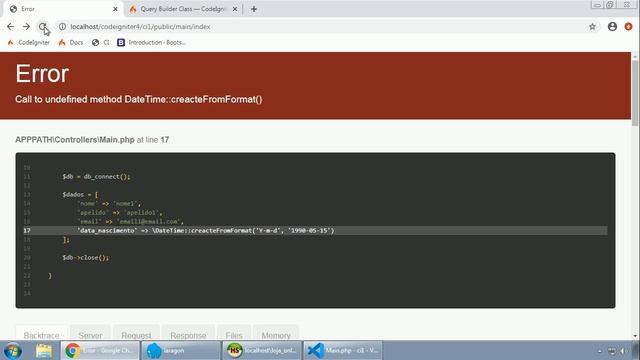Go back using browser back arrow
Image resolution: width=640 pixels, height=360 pixels.
pyautogui.click(x=11, y=27)
